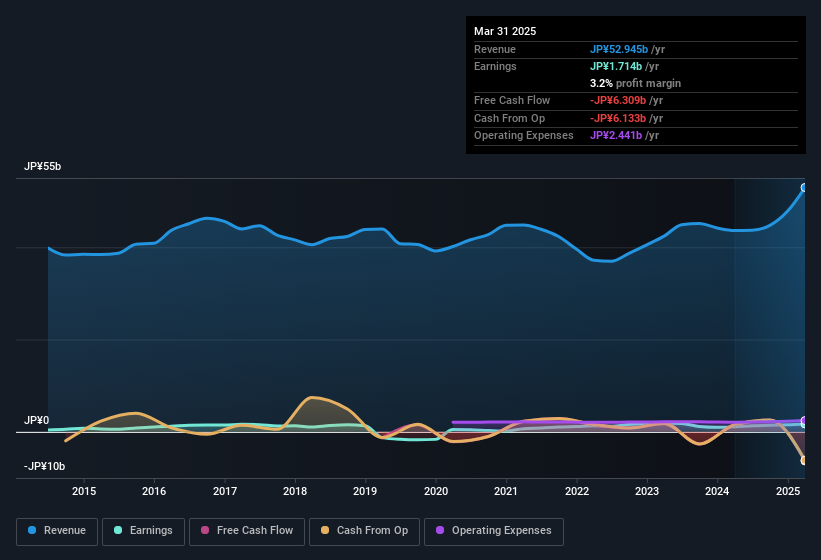Click the 2022 x-axis label
Screen dimensions: 821x560
click(x=576, y=491)
